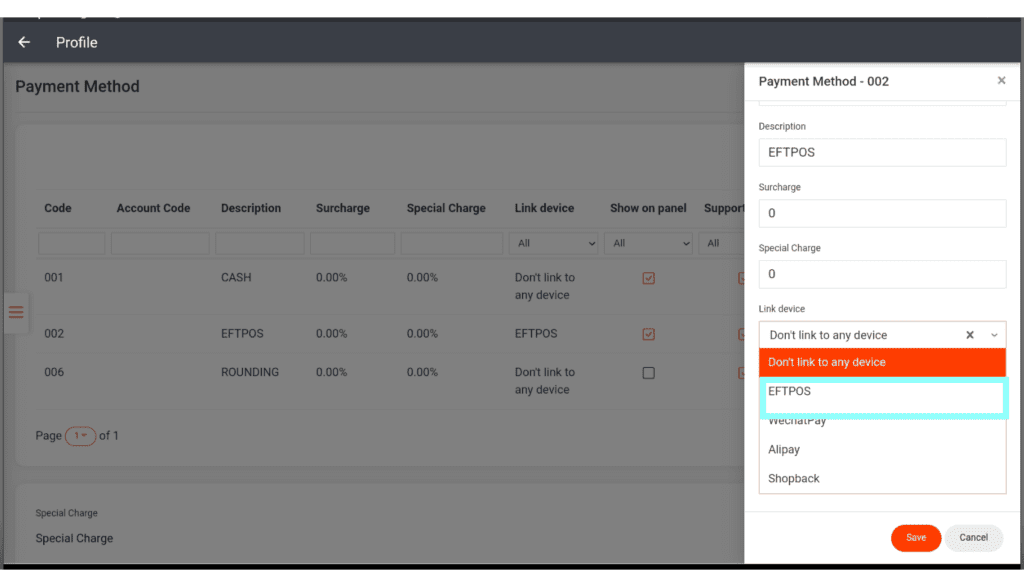Select EFTPOS from the device list

[x=882, y=392]
